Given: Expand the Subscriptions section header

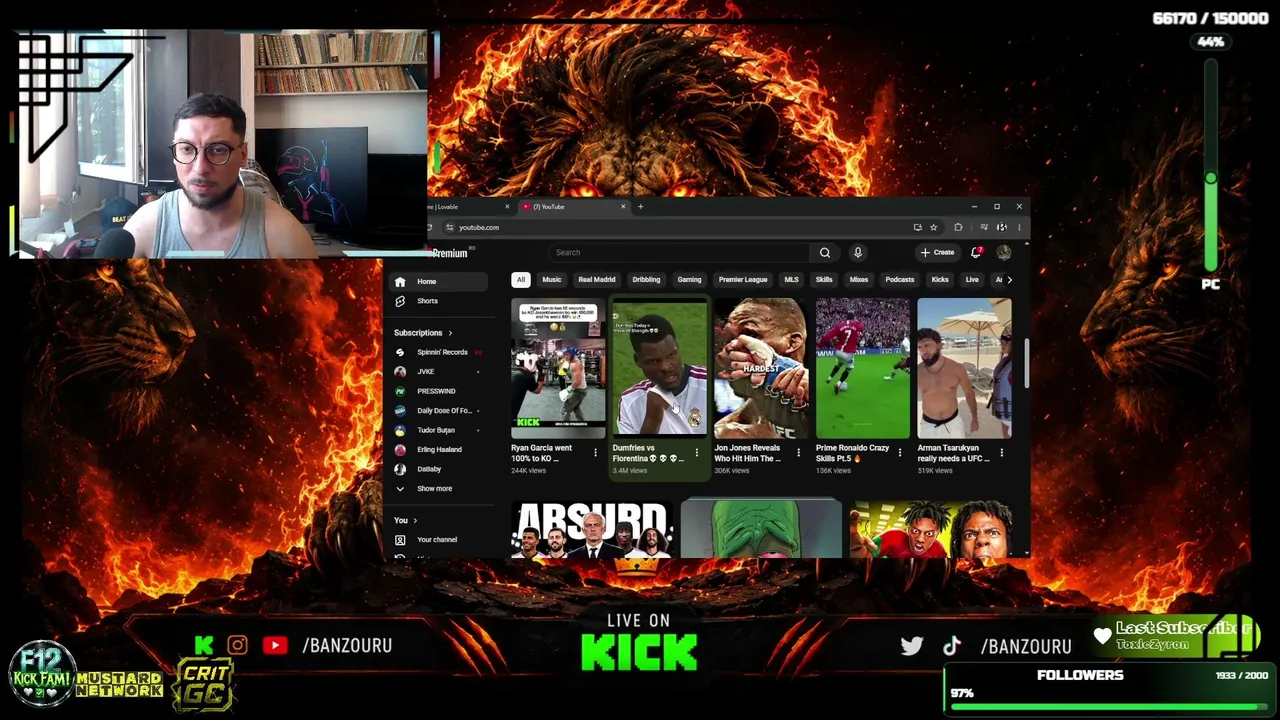Looking at the screenshot, I should pyautogui.click(x=423, y=333).
